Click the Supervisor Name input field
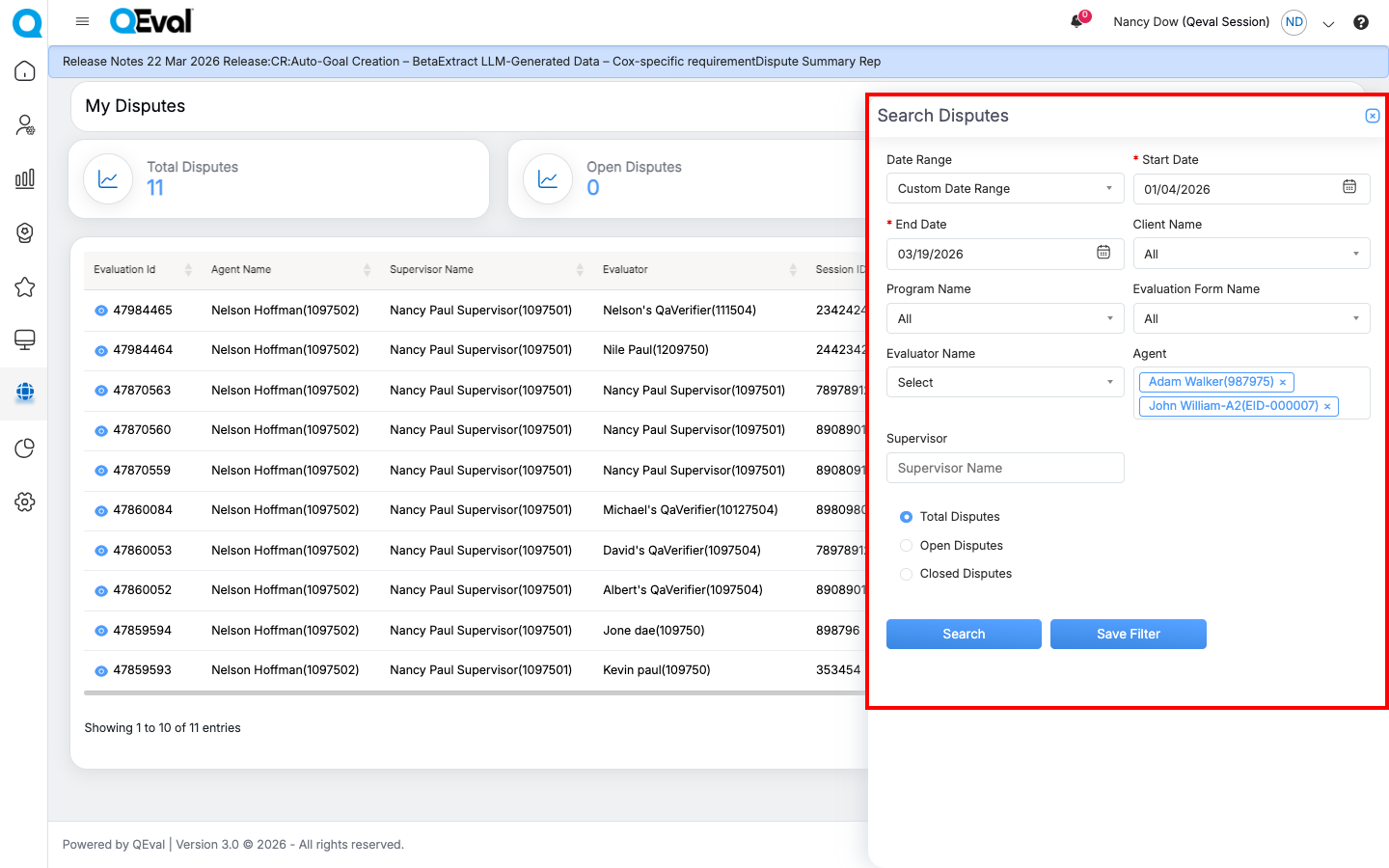Viewport: 1389px width, 868px height. pos(1004,468)
